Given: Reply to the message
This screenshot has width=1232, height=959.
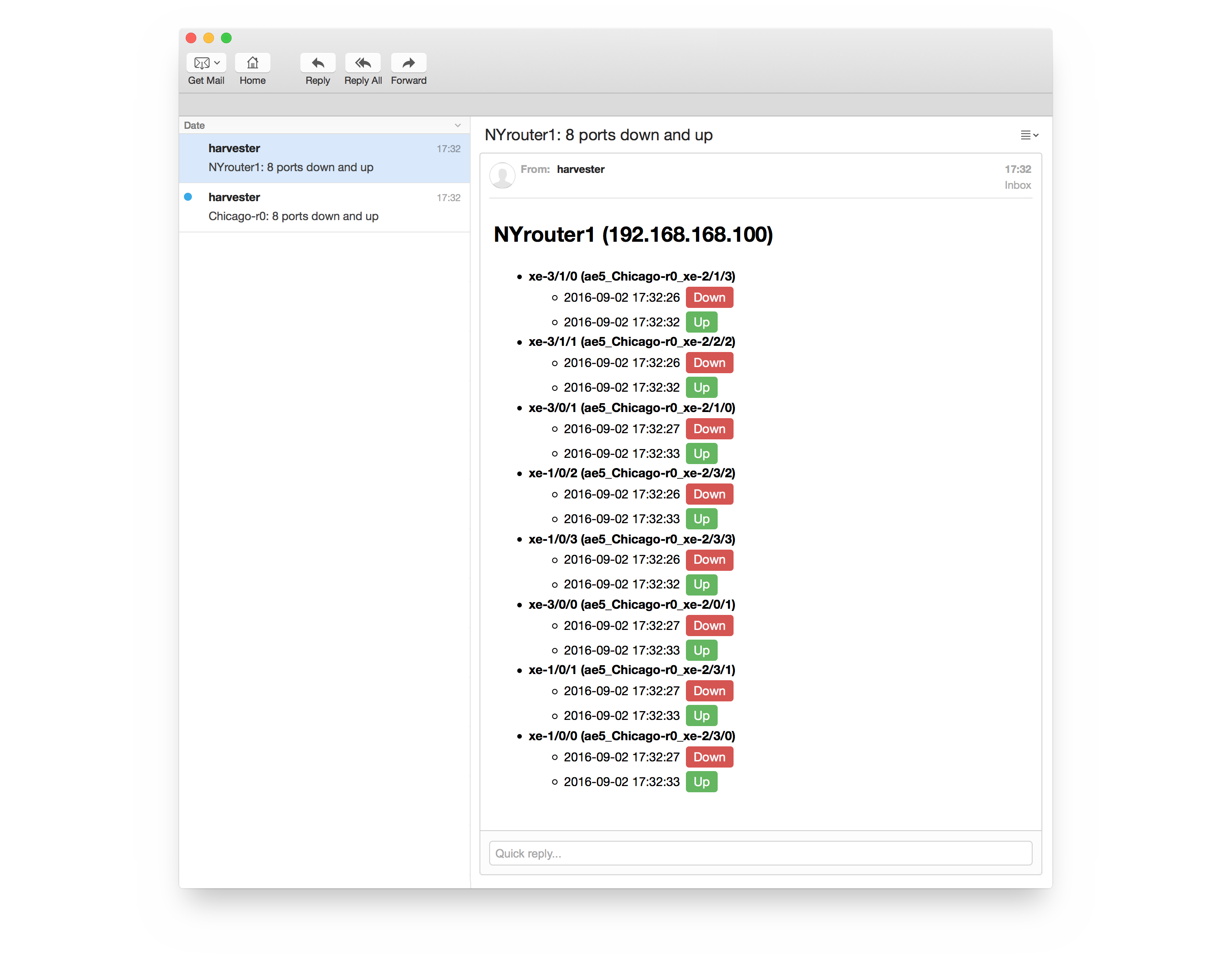Looking at the screenshot, I should click(318, 63).
